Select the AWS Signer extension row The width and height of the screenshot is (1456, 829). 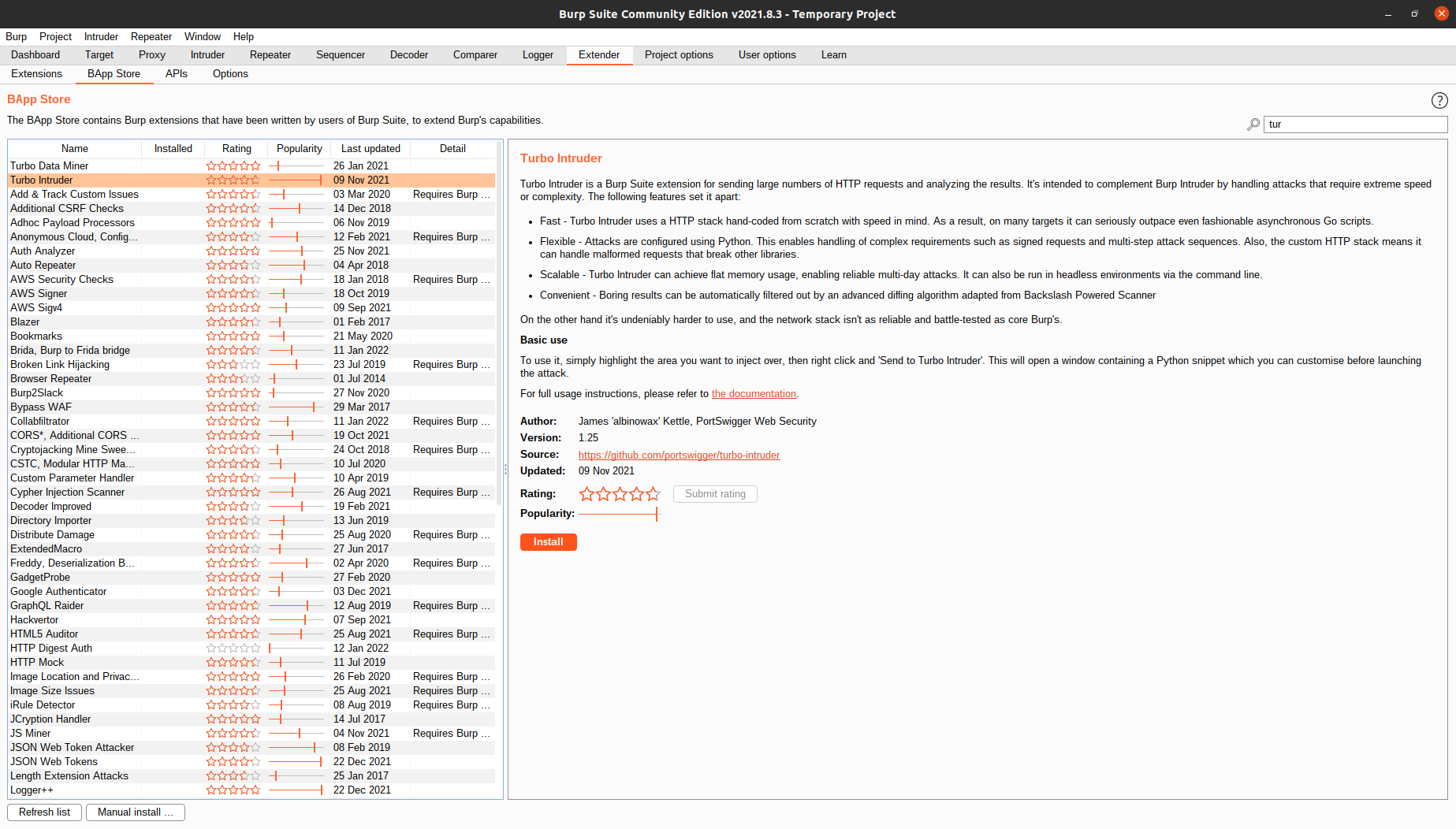click(x=251, y=294)
